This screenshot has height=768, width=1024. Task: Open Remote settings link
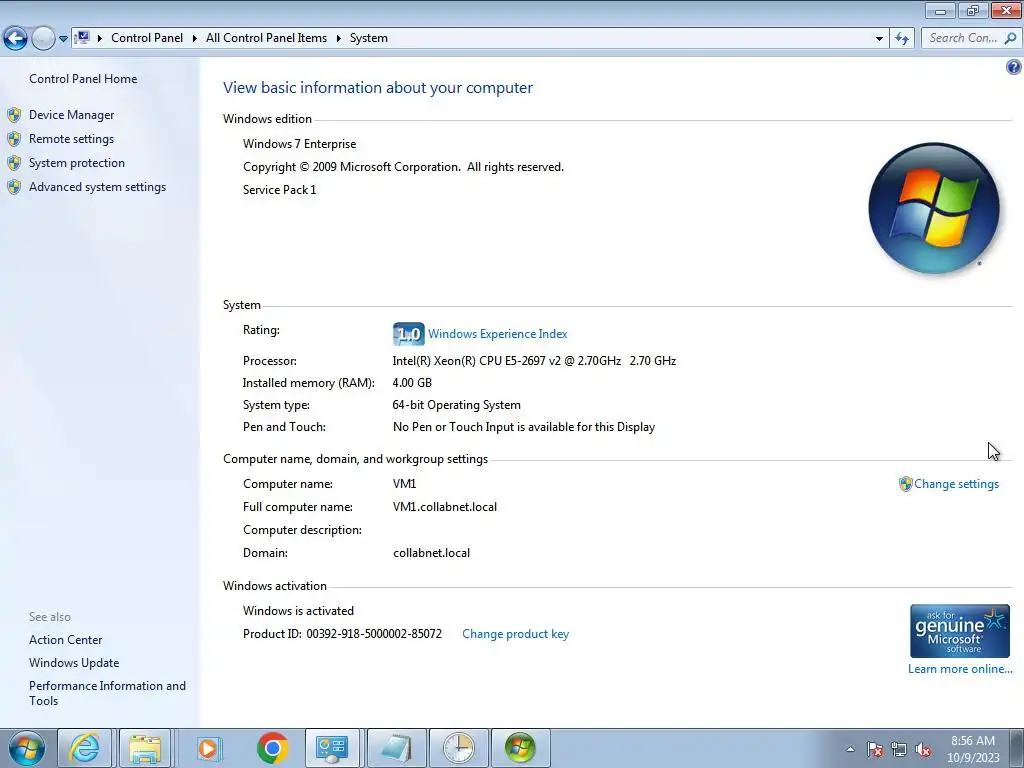click(x=71, y=139)
